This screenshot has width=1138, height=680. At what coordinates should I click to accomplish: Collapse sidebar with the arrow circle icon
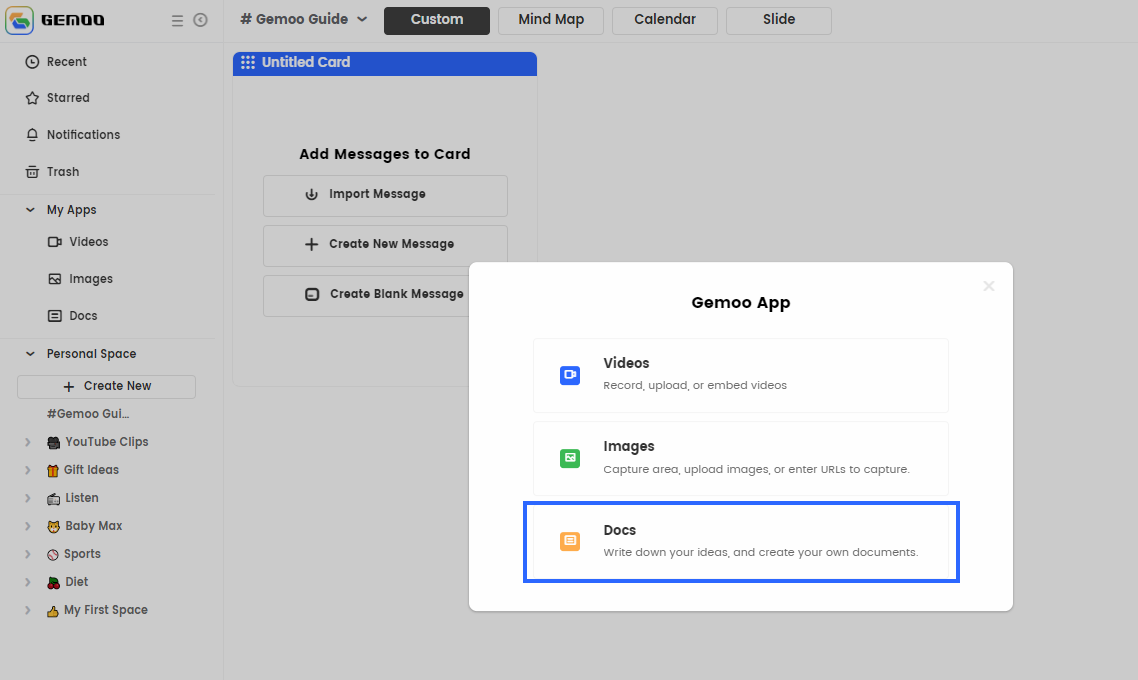pyautogui.click(x=200, y=20)
